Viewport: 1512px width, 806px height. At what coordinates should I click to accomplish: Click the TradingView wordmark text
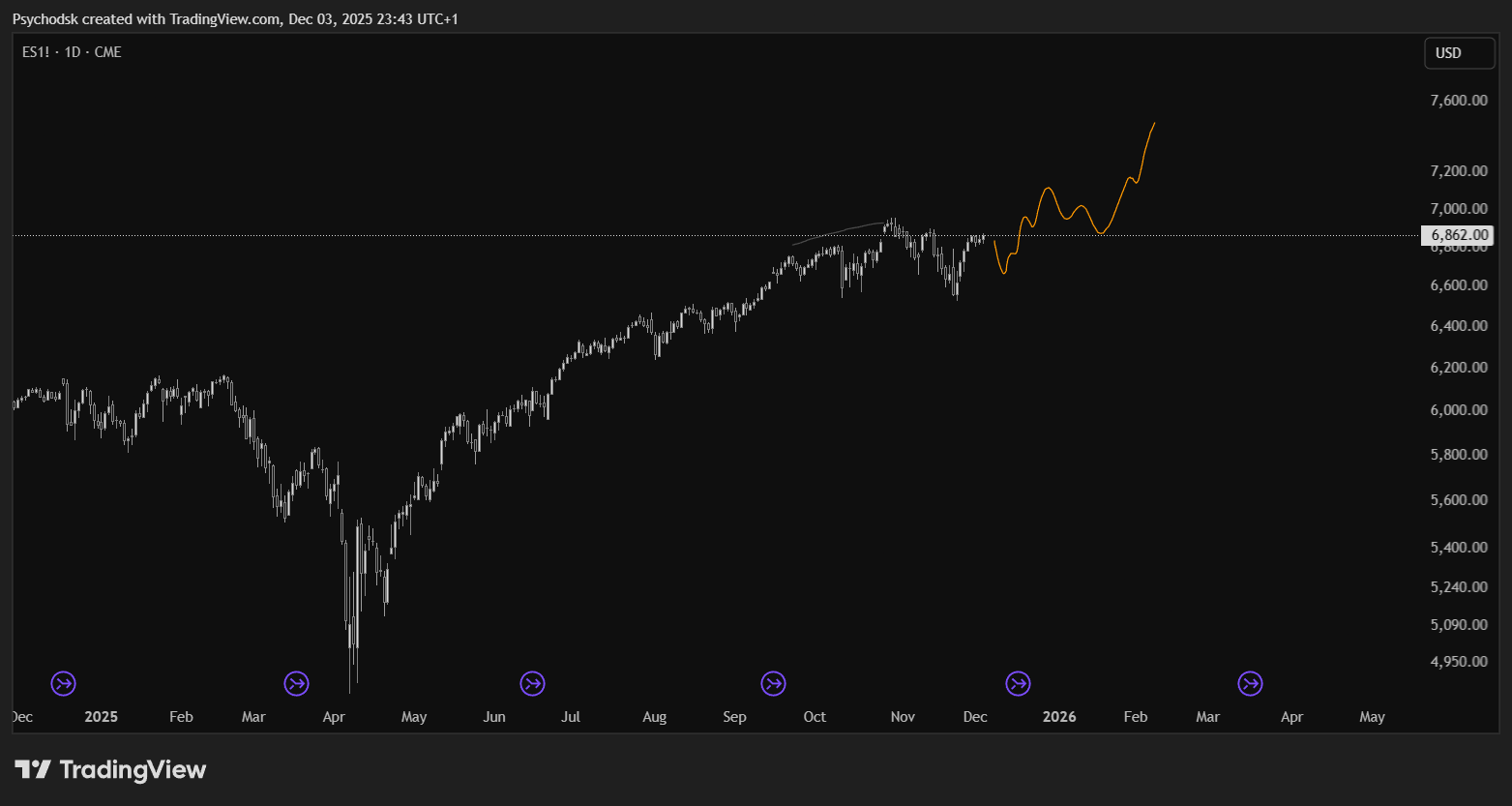(x=133, y=770)
